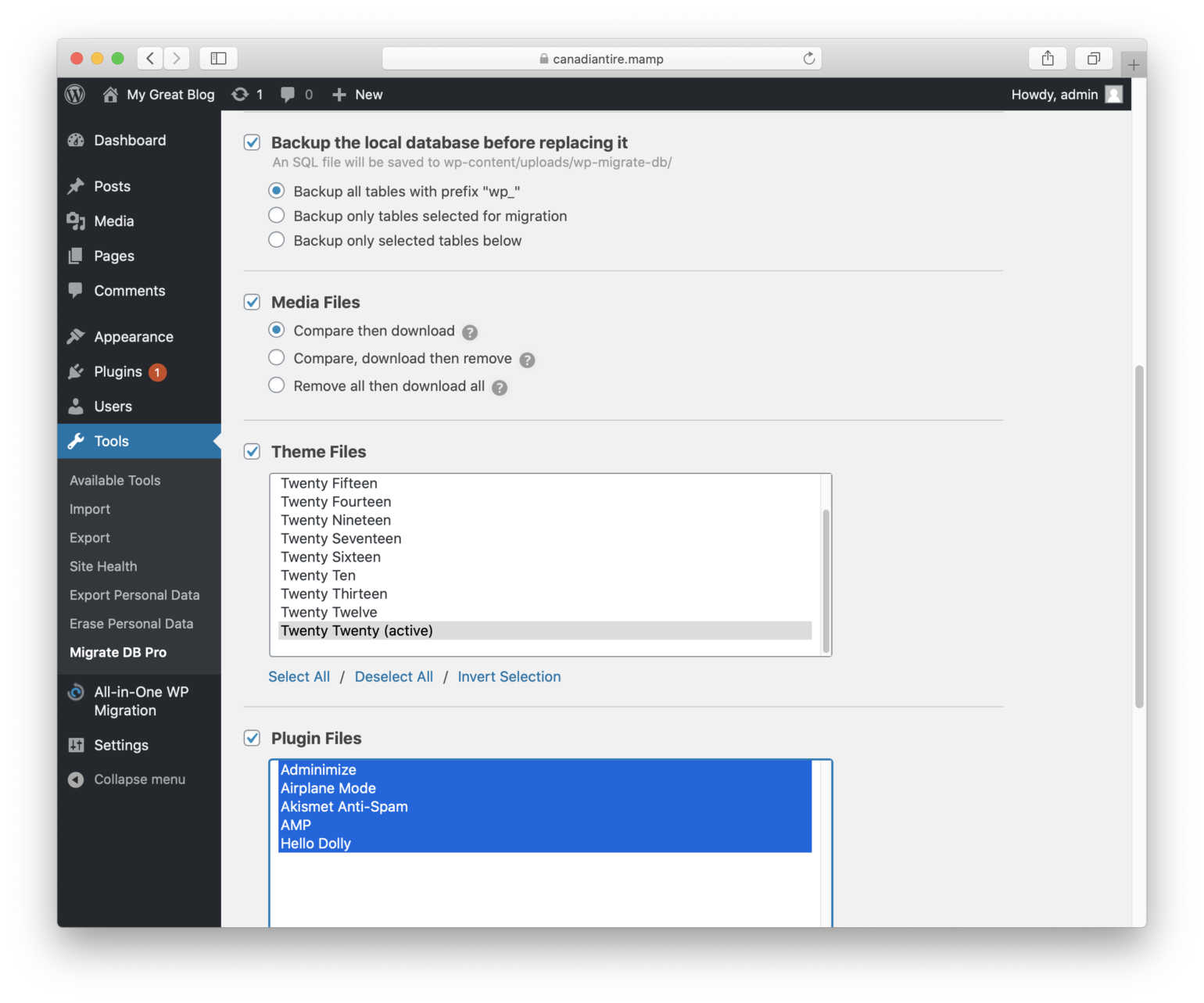Select Twenty Seventeen theme in list
Viewport: 1204px width, 1003px height.
pos(545,539)
